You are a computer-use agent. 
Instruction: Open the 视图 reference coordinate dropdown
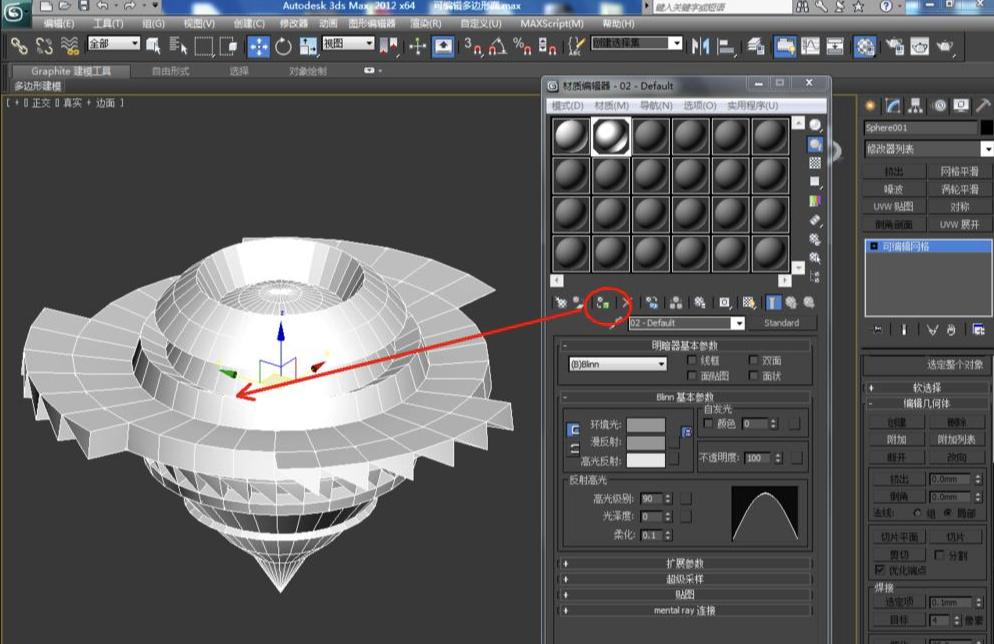[348, 43]
